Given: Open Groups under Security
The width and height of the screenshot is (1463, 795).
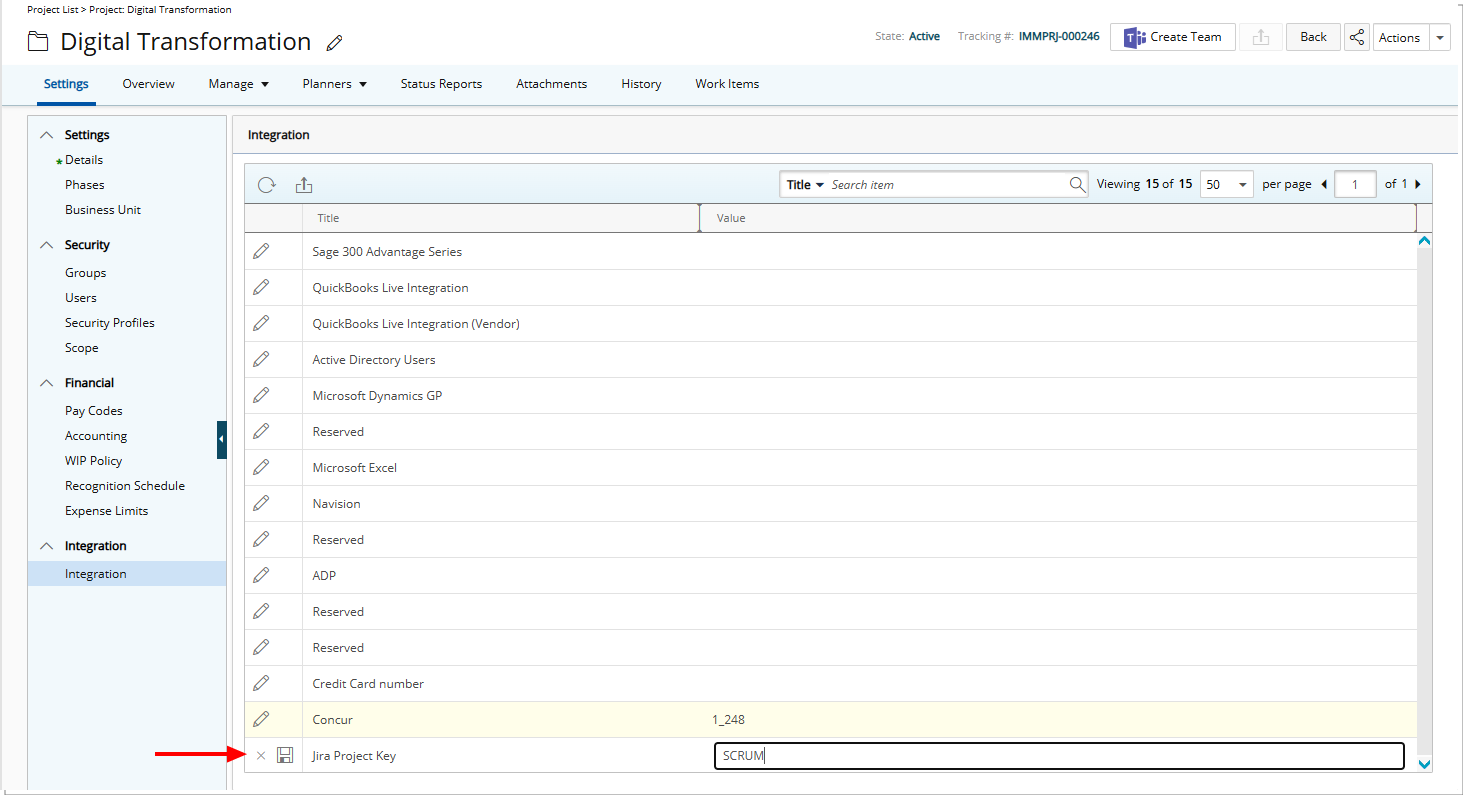Looking at the screenshot, I should pos(85,273).
